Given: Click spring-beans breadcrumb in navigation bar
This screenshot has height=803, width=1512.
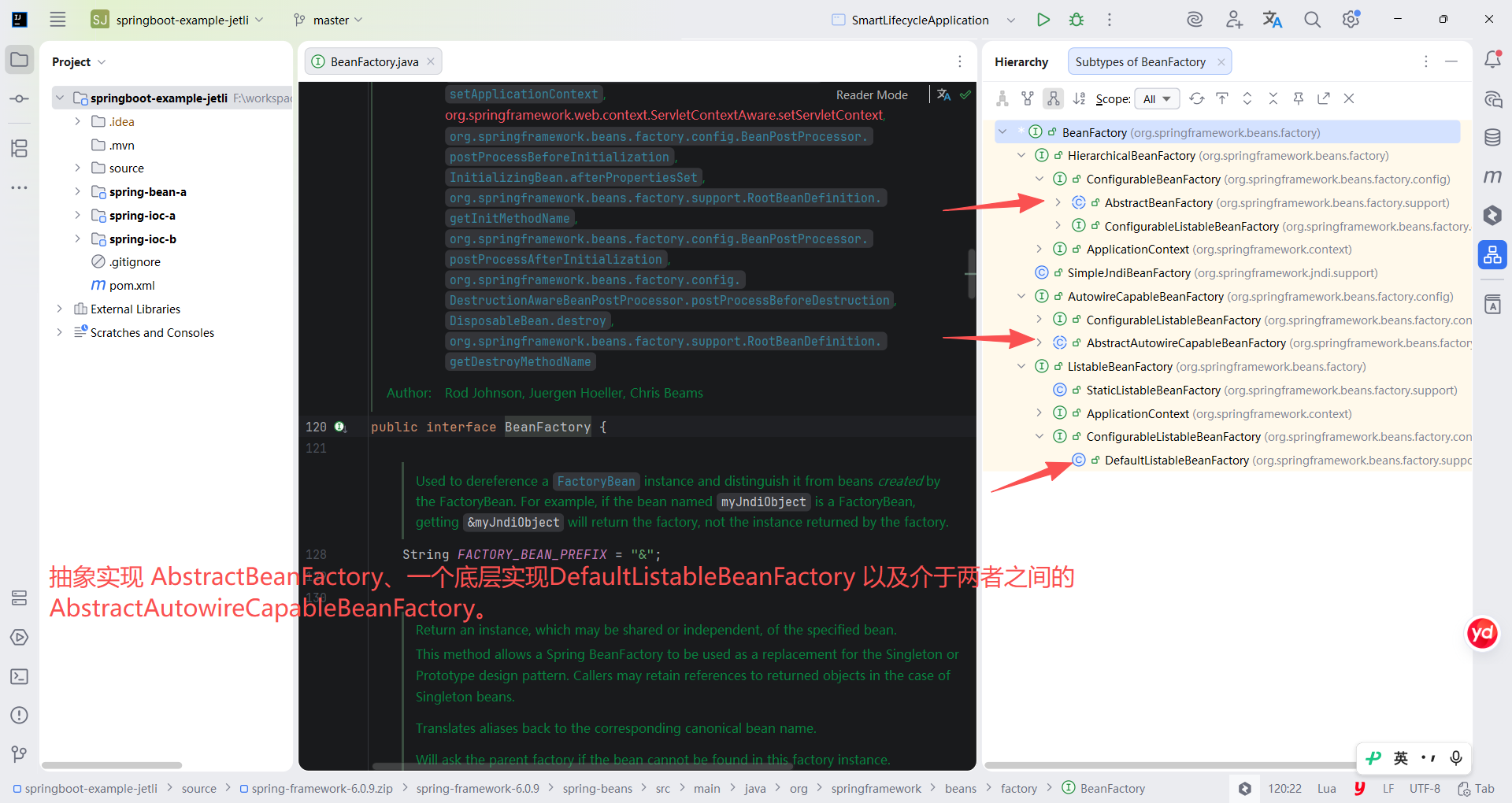Looking at the screenshot, I should pyautogui.click(x=597, y=788).
